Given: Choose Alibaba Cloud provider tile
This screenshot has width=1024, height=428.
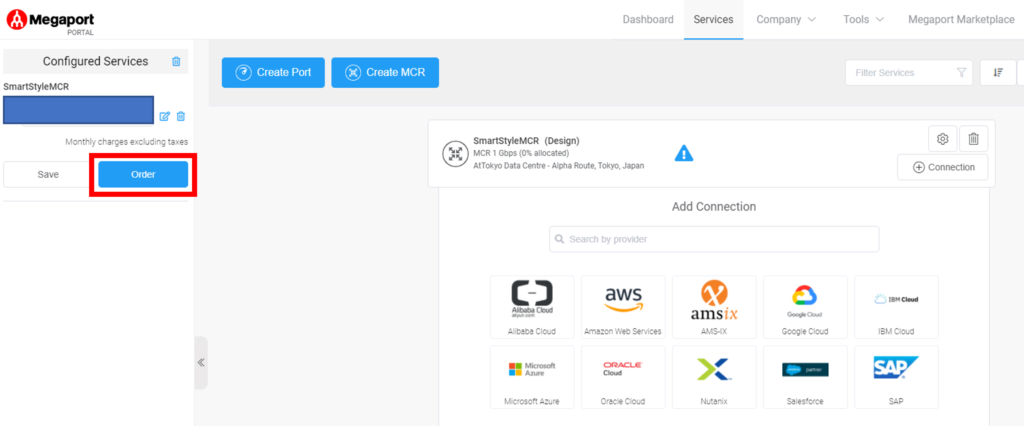Looking at the screenshot, I should (532, 308).
